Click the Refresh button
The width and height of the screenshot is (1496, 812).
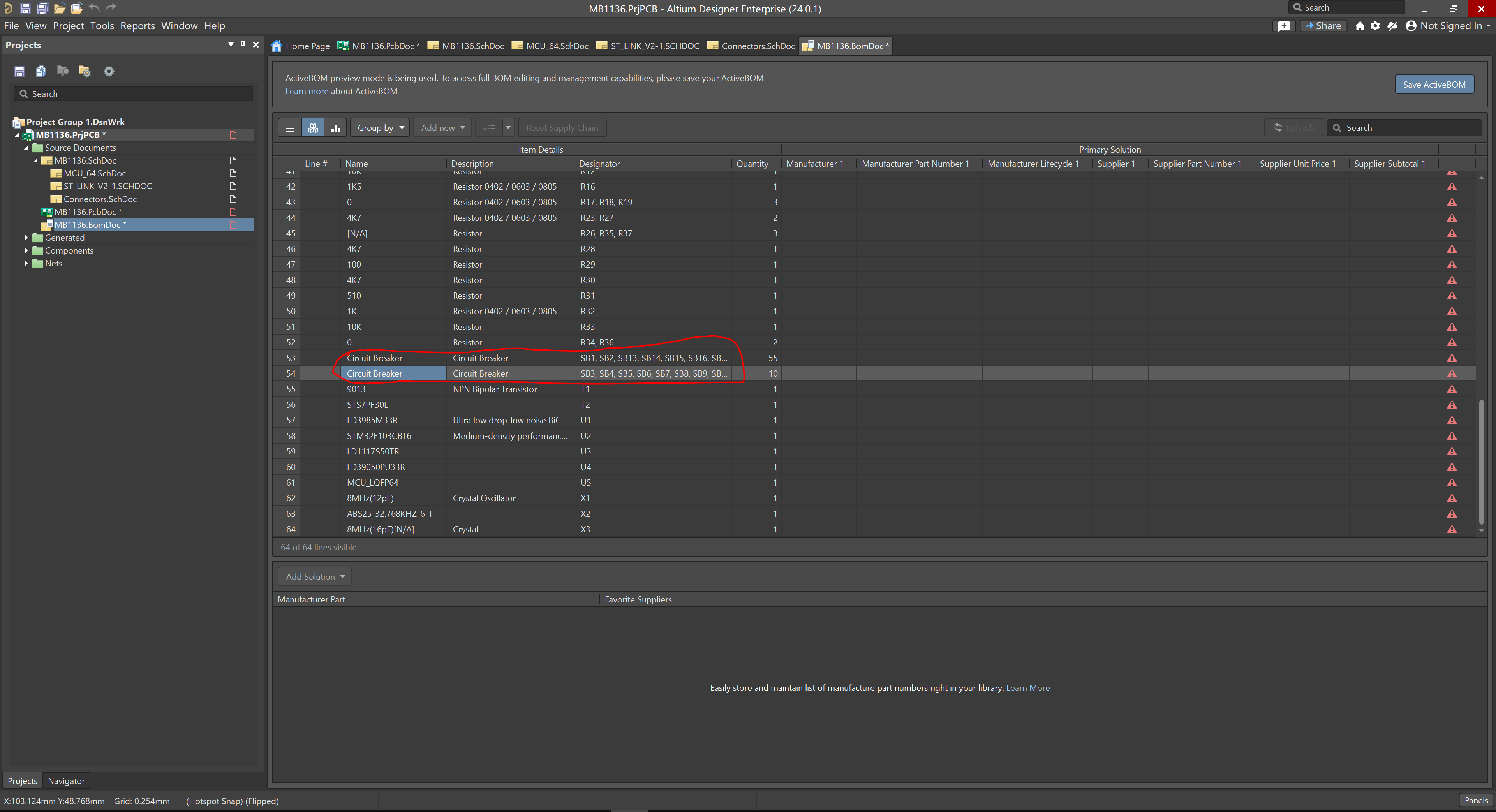pos(1293,128)
